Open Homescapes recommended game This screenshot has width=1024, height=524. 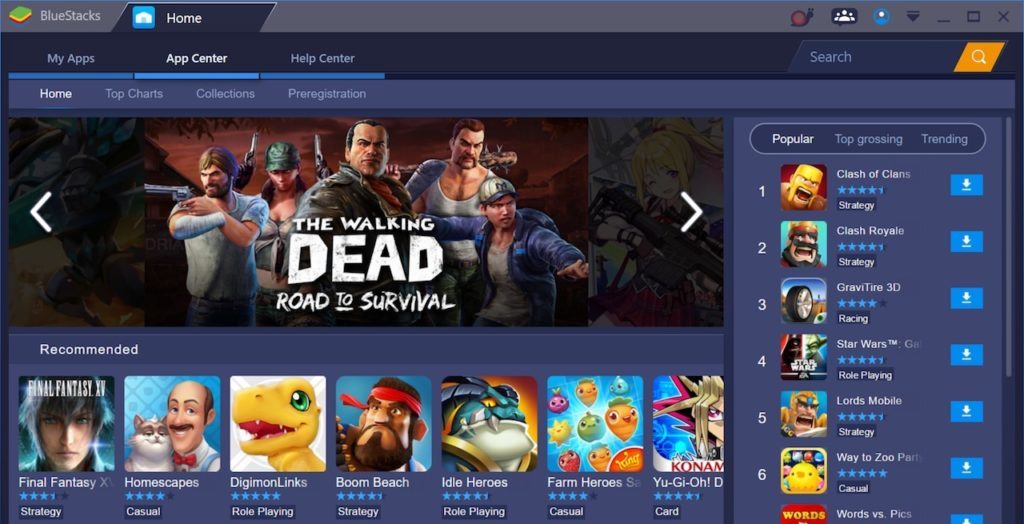[172, 423]
